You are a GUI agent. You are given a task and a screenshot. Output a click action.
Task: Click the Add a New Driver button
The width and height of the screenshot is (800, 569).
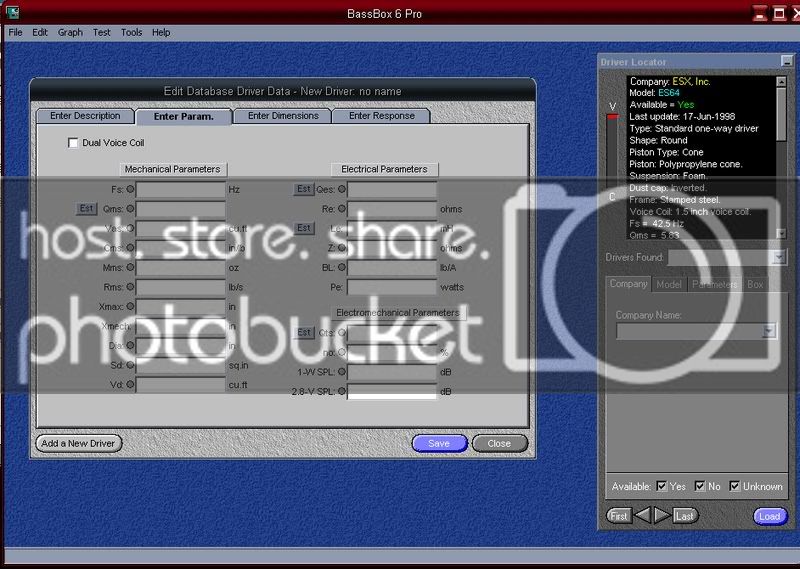tap(79, 443)
